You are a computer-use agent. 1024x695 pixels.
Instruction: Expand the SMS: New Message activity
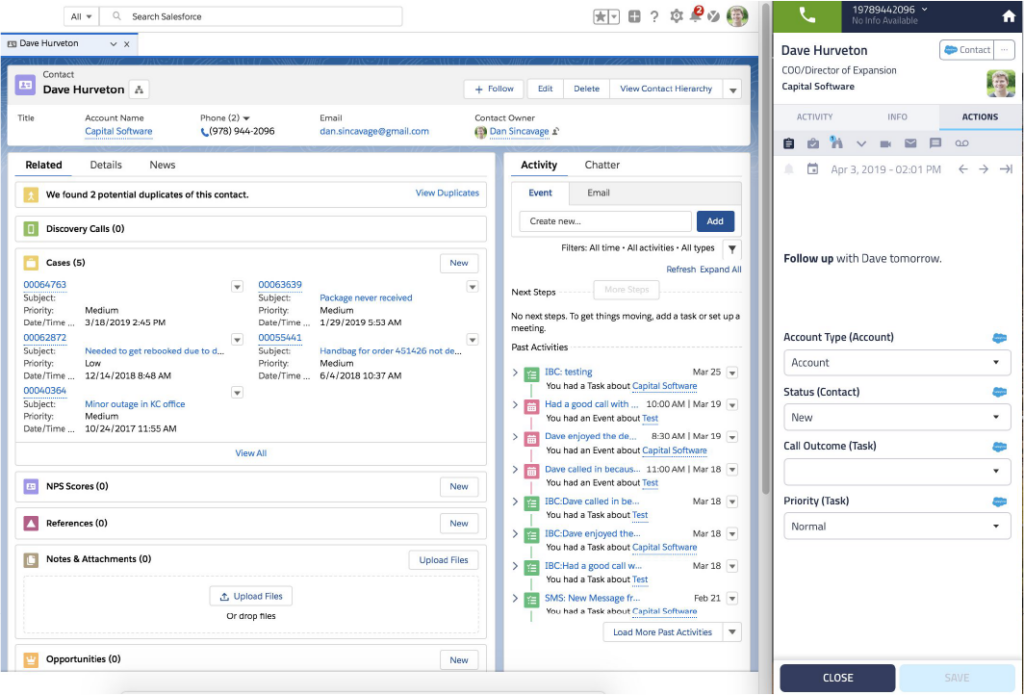[x=515, y=598]
